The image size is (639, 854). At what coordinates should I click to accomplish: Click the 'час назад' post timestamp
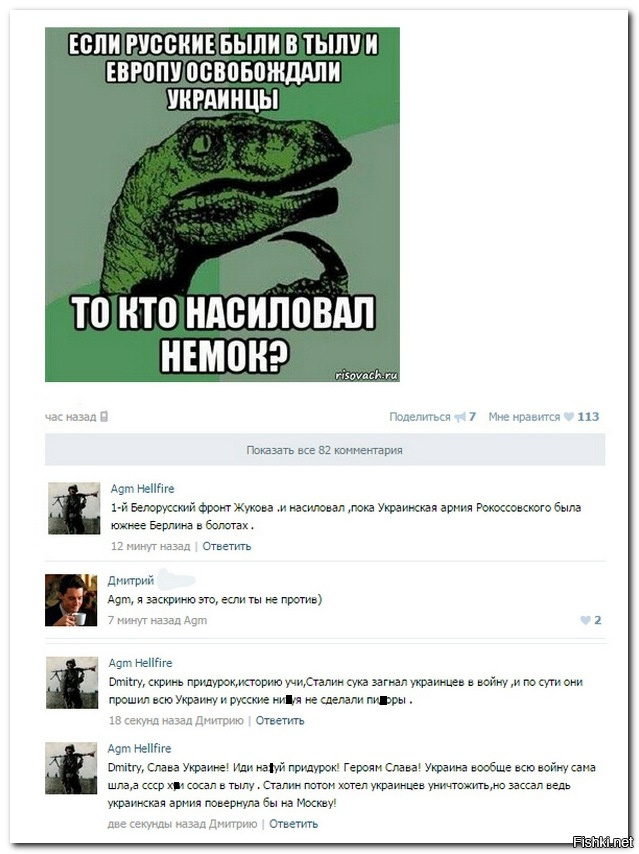click(70, 417)
